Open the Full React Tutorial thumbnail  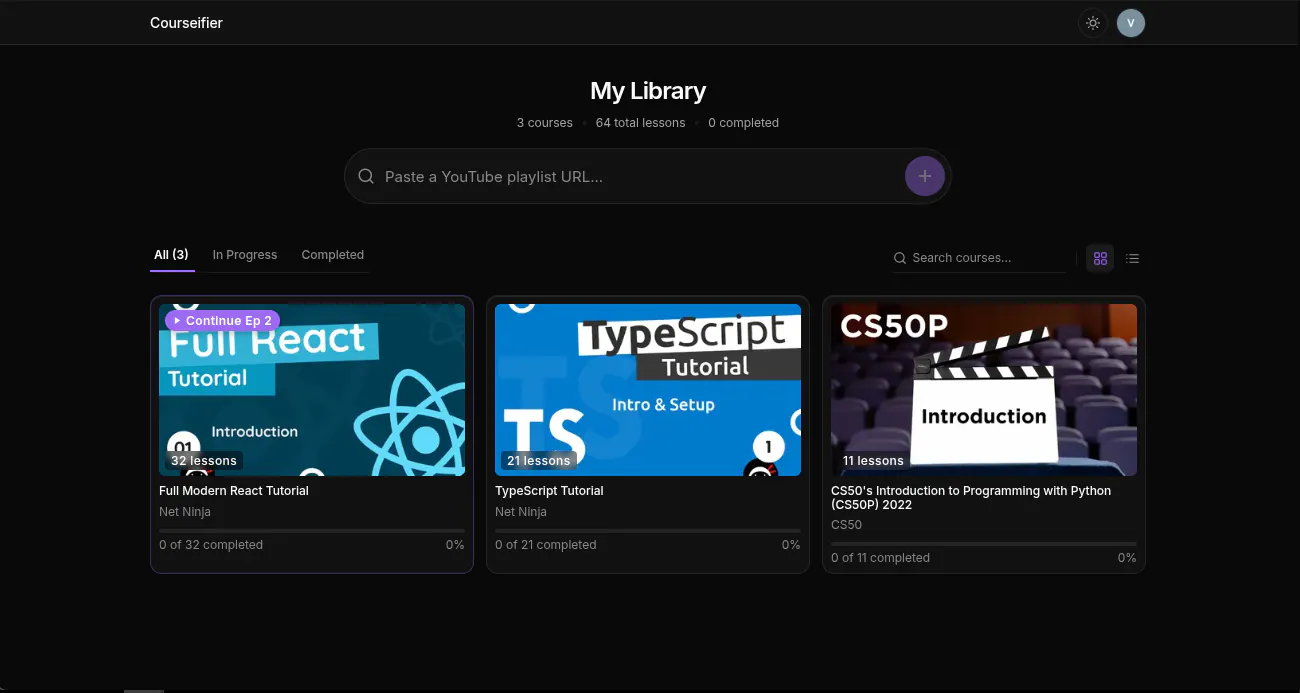coord(312,390)
